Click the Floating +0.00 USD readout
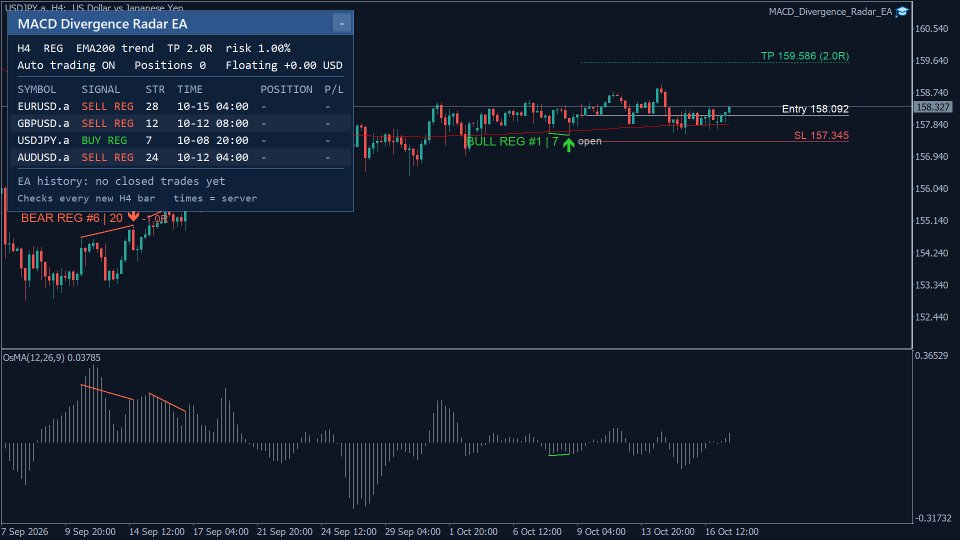 tap(284, 66)
